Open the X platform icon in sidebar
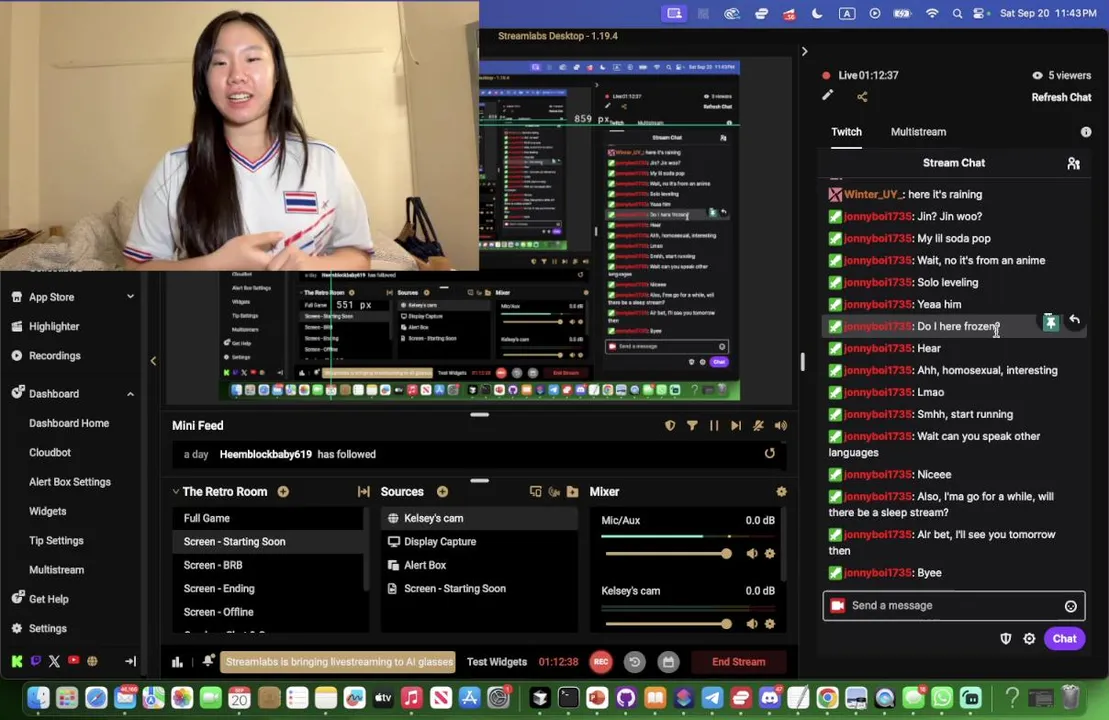 [54, 661]
